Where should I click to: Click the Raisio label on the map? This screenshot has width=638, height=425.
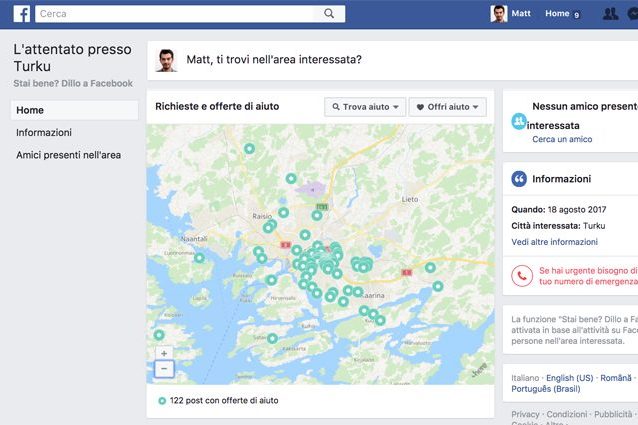point(262,216)
